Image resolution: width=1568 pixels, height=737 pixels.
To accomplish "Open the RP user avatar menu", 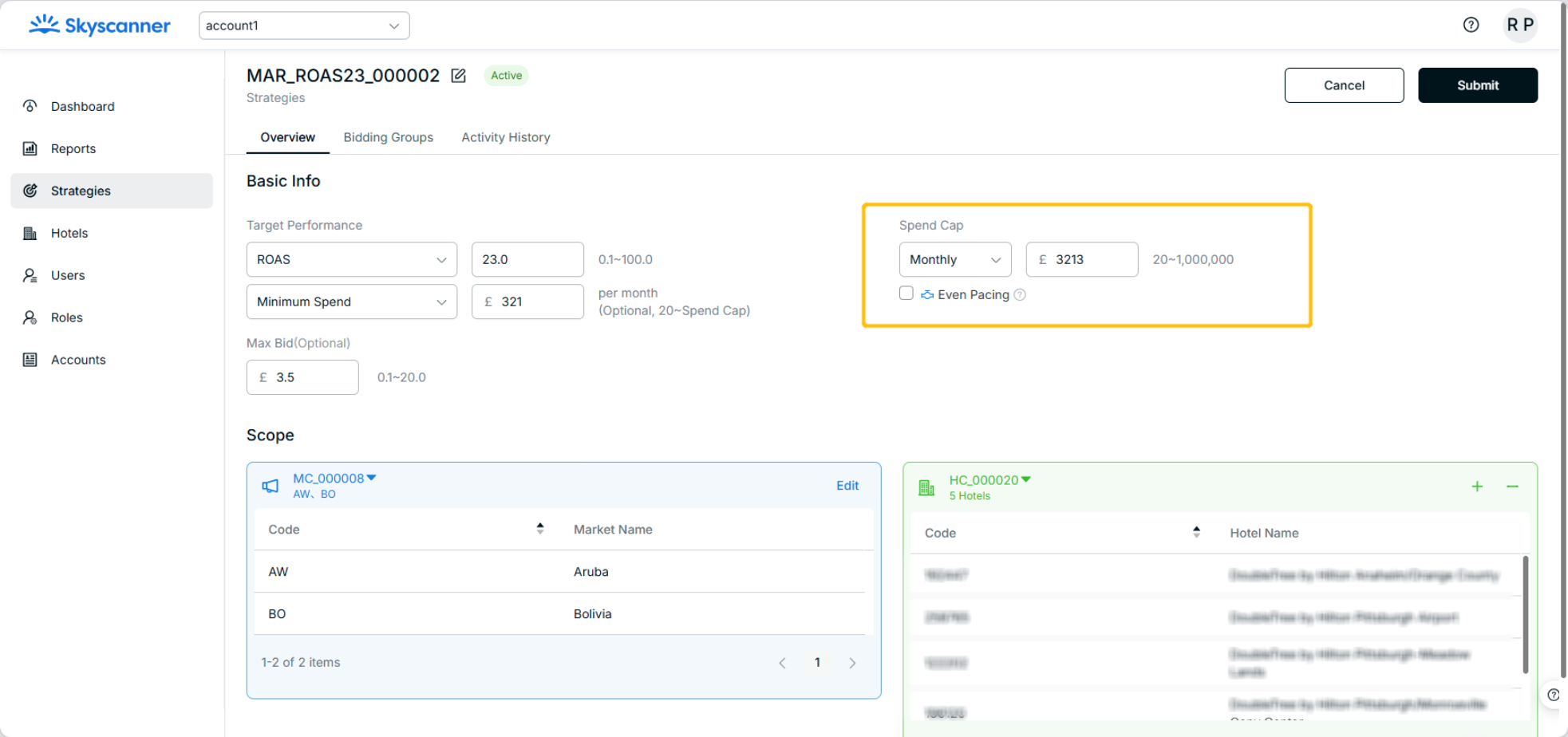I will pos(1519,25).
